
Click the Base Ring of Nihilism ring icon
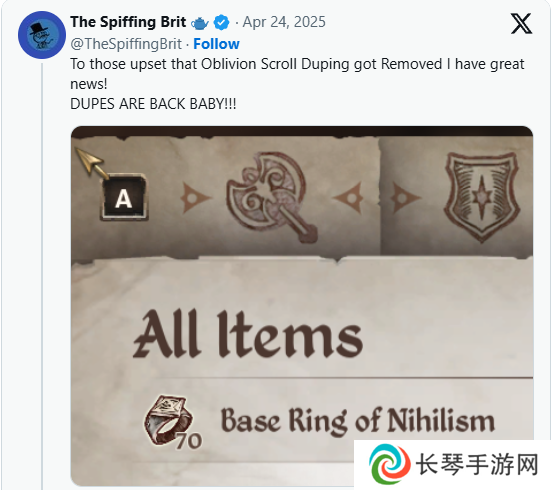coord(168,419)
